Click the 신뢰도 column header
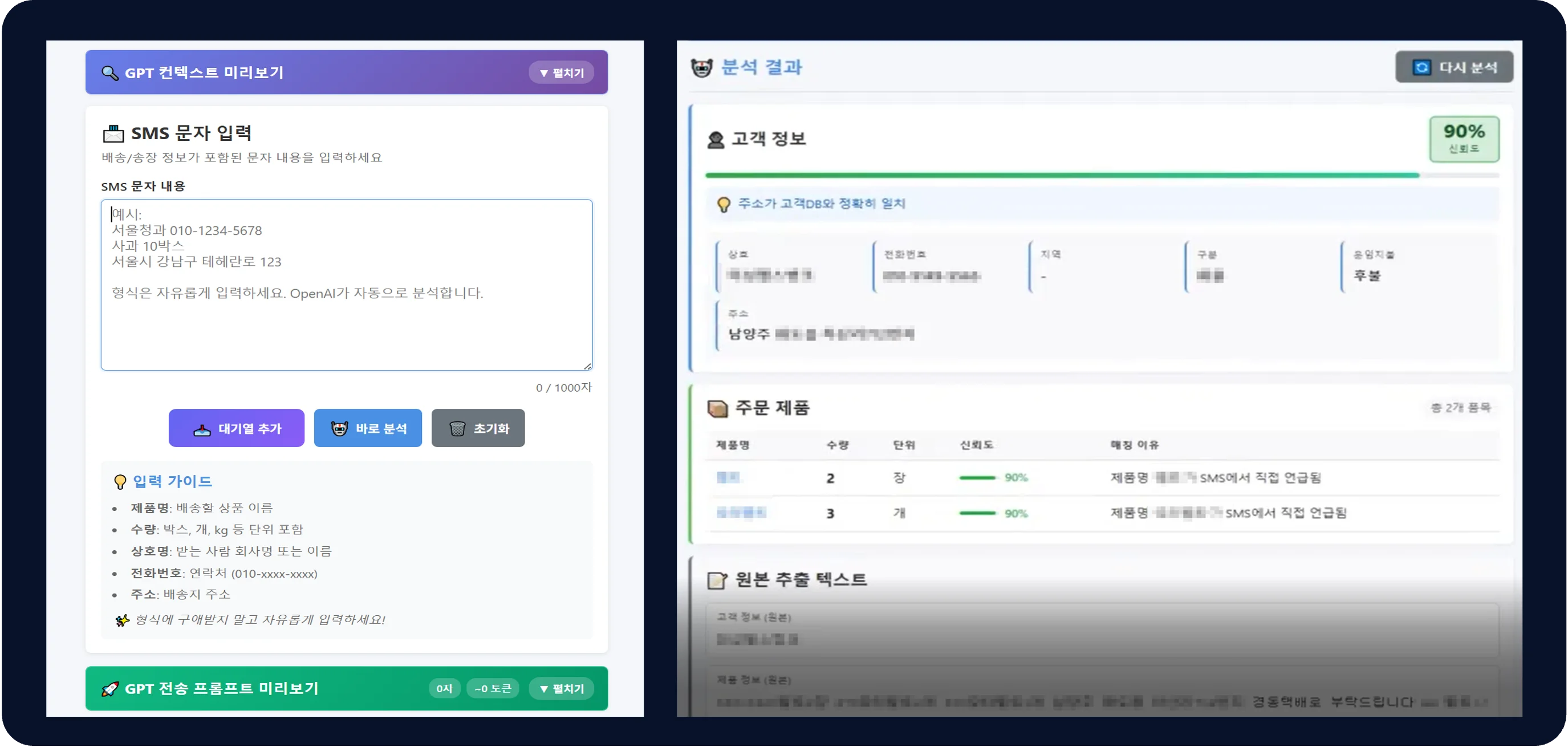Screen dimensions: 1568x747 [x=976, y=446]
